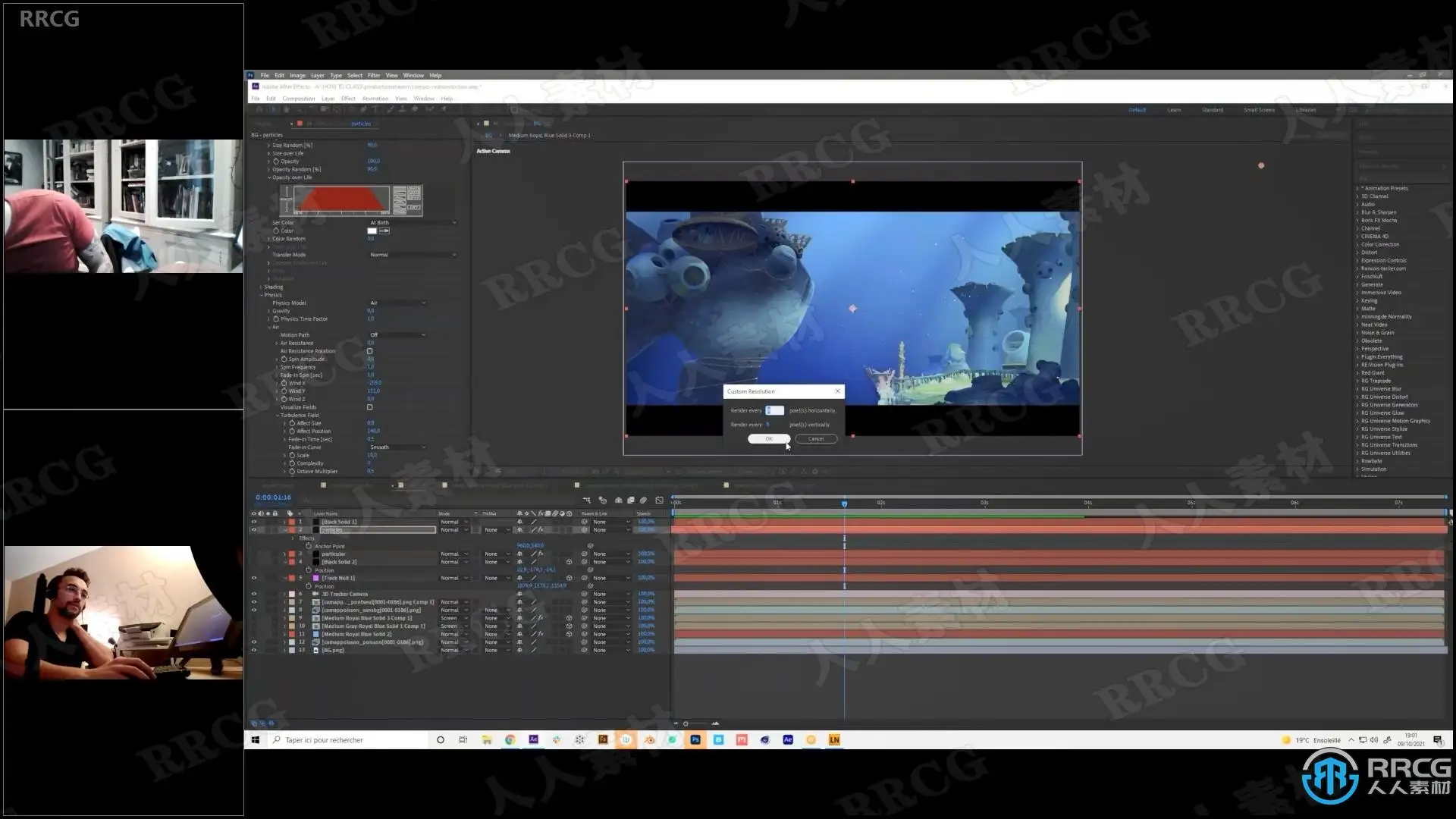
Task: Click the Opacity stopwatch icon
Action: (276, 162)
